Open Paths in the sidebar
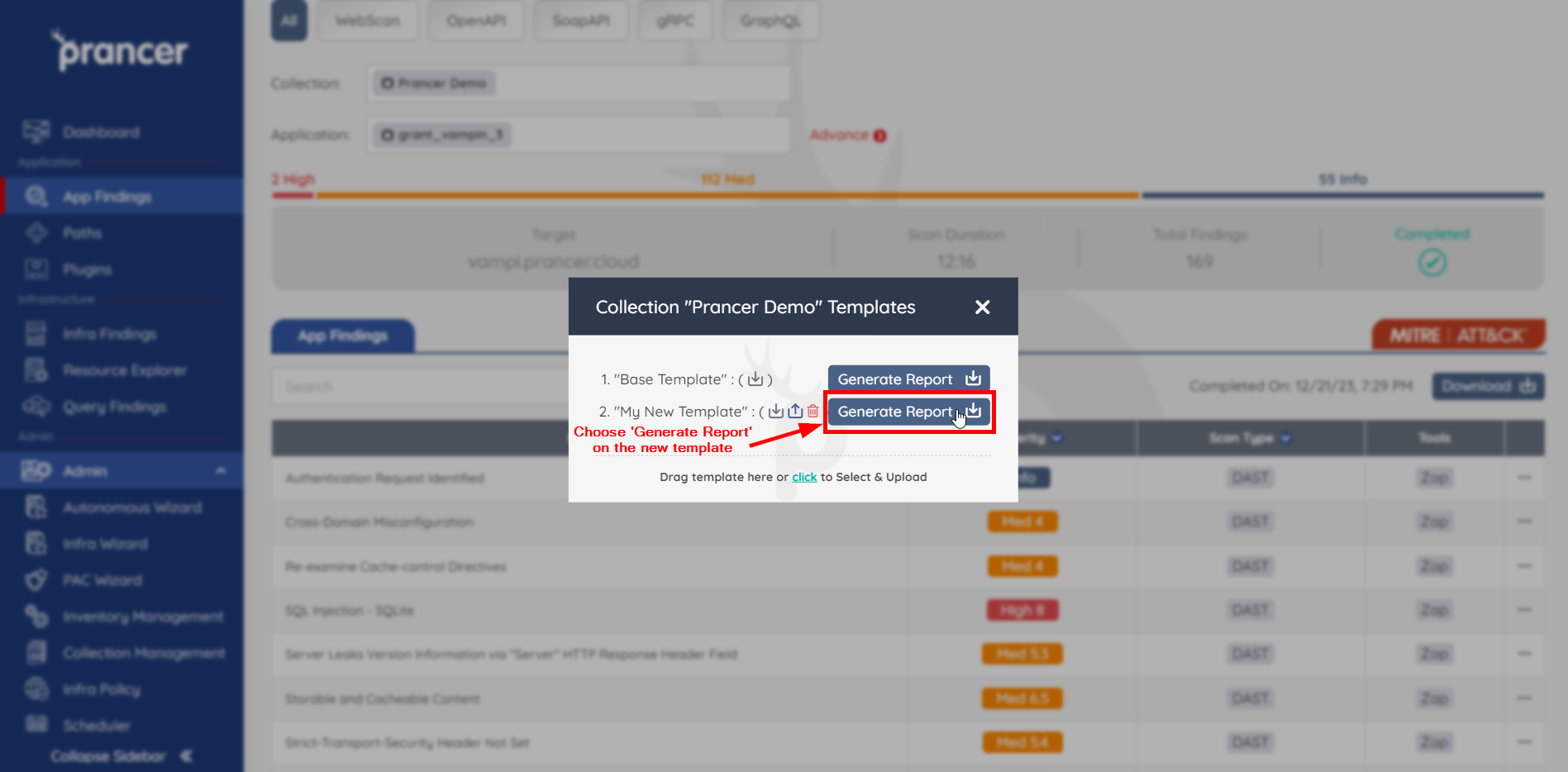1568x772 pixels. pos(82,233)
